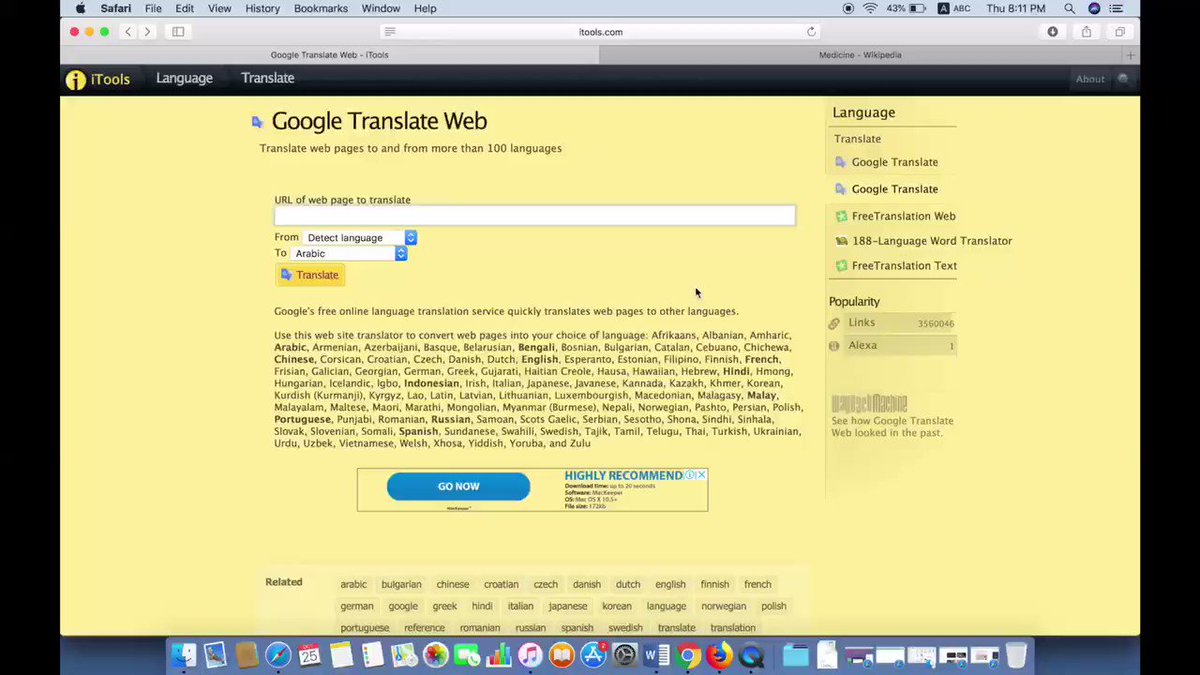Click the iTools search magnifier icon
1200x675 pixels.
(1124, 79)
